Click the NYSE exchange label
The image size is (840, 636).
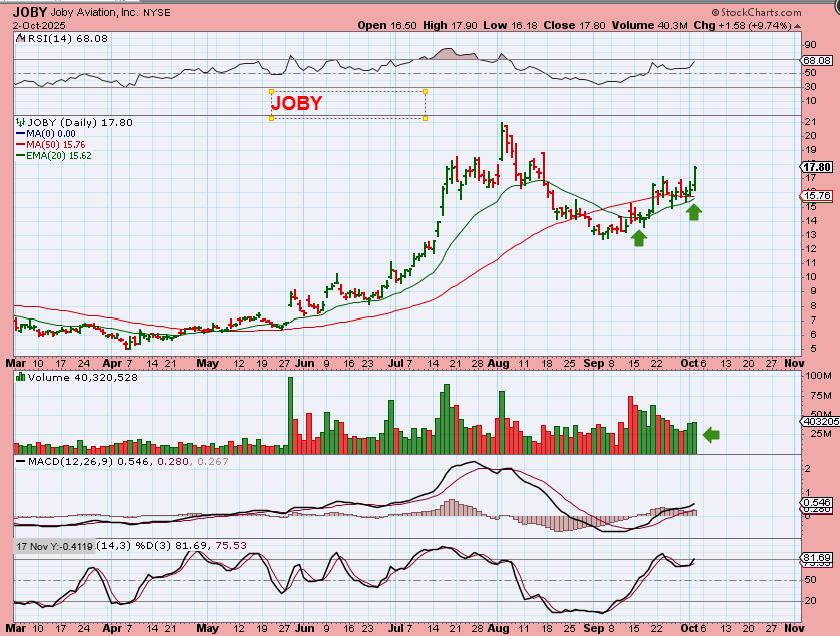click(x=156, y=13)
